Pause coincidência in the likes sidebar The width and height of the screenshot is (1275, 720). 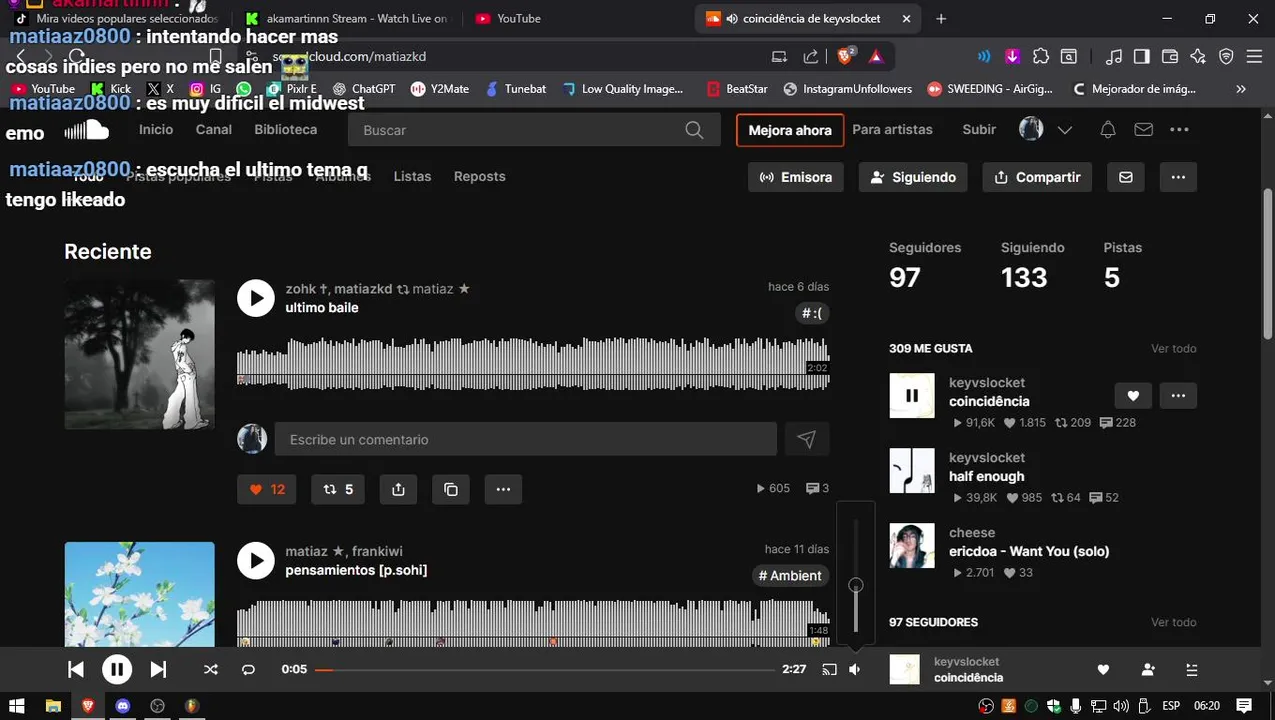pos(912,395)
